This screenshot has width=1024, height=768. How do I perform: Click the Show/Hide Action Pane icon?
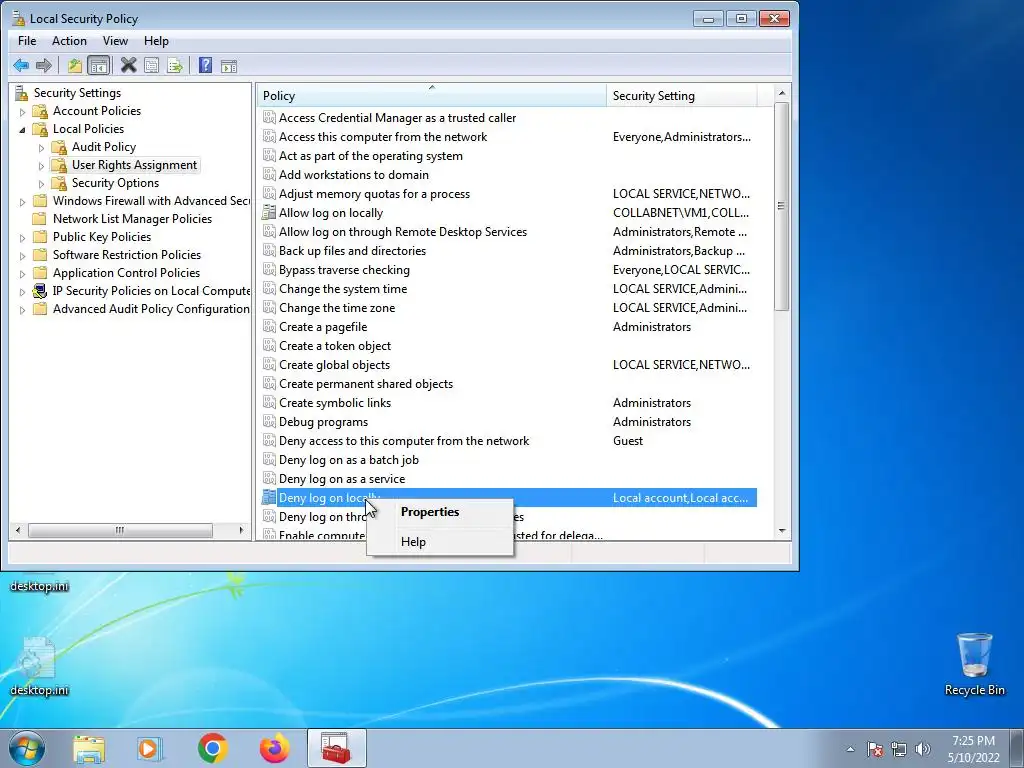pos(229,65)
